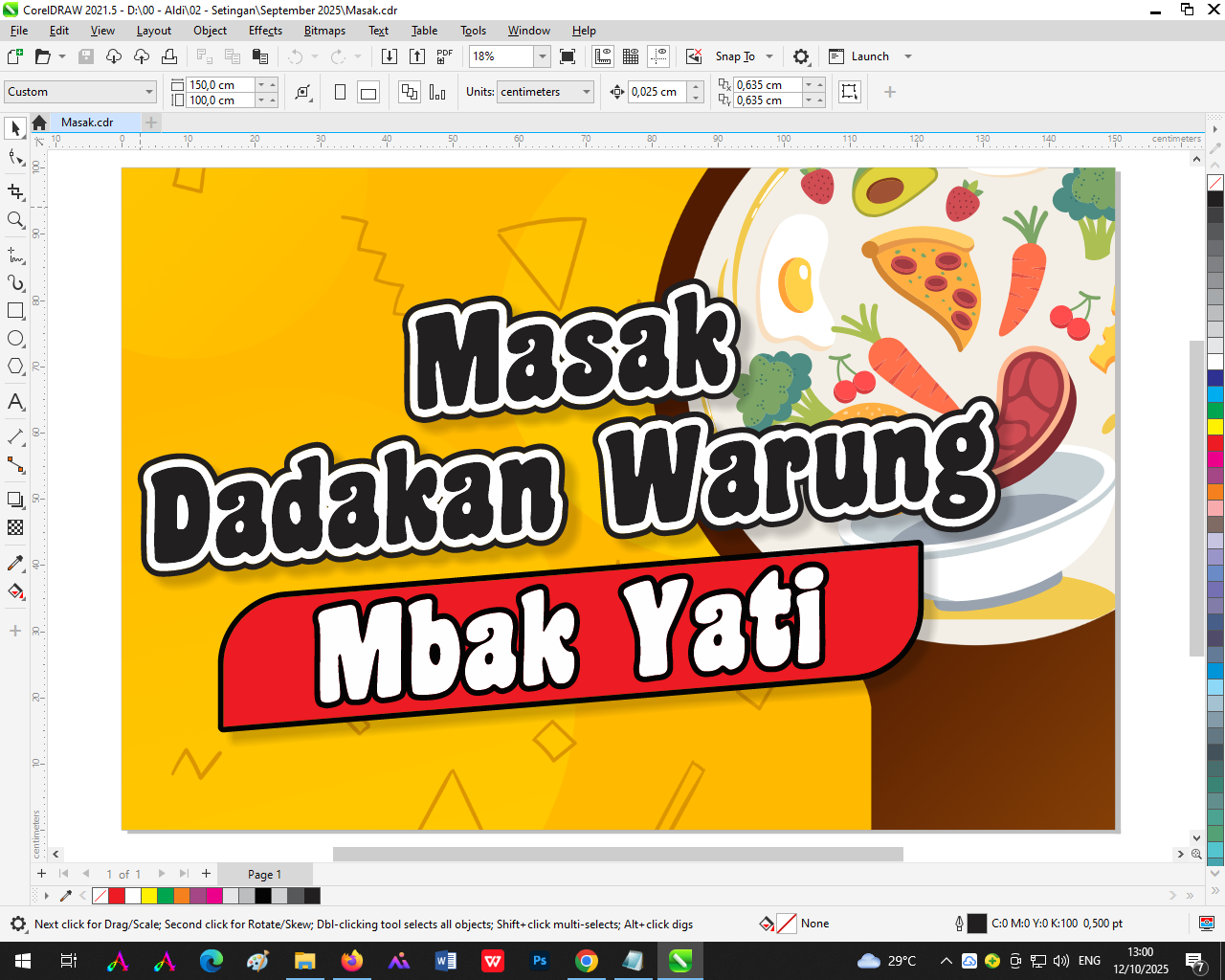The image size is (1225, 980).
Task: Open the Units centimeters dropdown
Action: (x=586, y=92)
